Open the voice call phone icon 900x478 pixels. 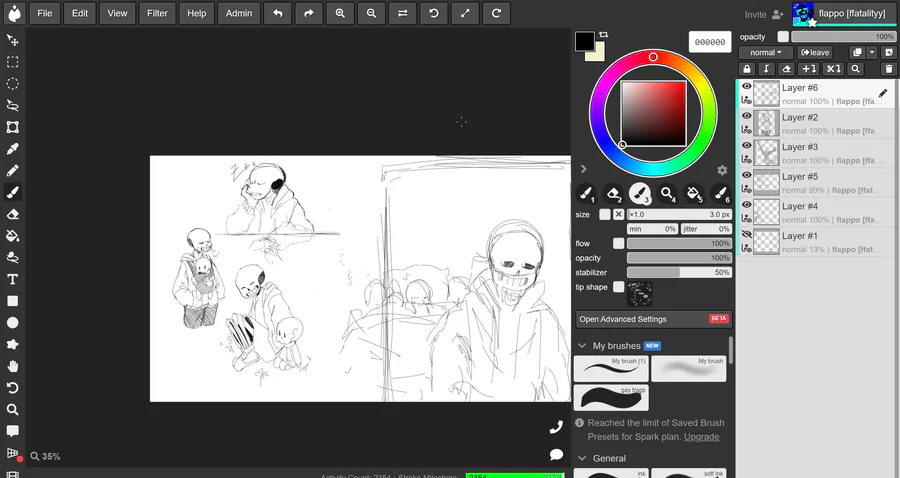pyautogui.click(x=556, y=428)
